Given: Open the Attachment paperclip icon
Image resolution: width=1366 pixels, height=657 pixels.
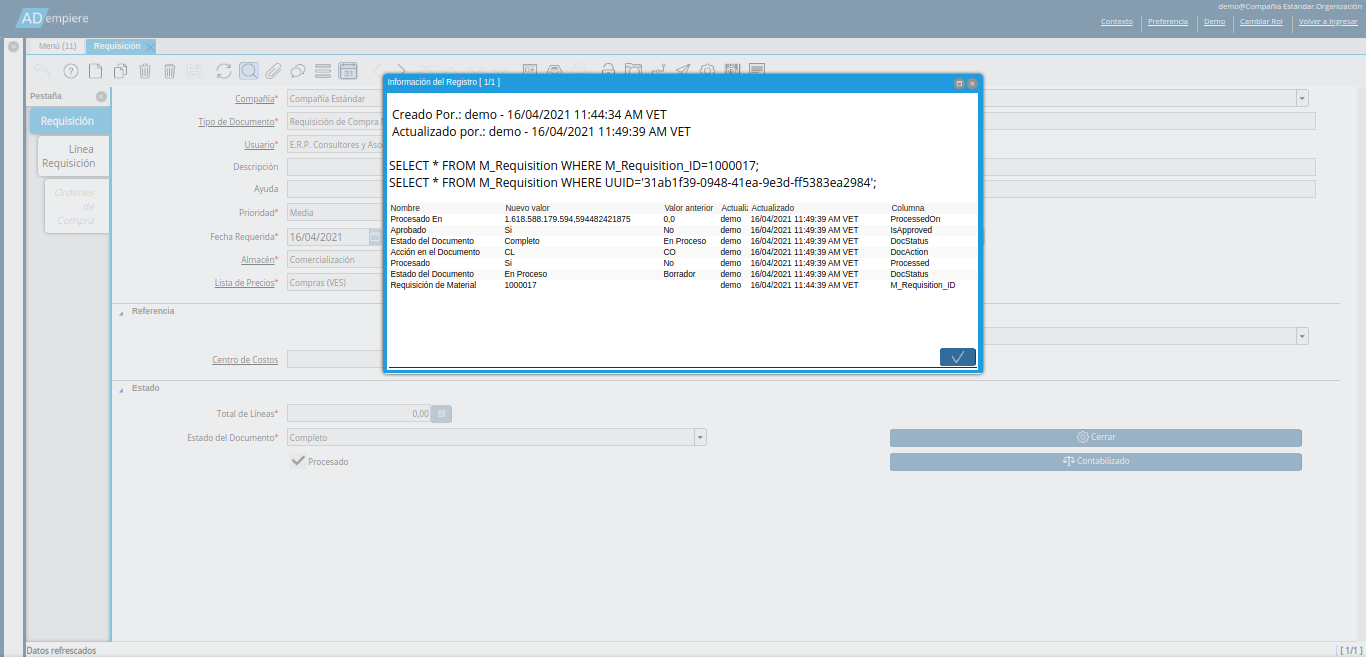Looking at the screenshot, I should [x=273, y=71].
